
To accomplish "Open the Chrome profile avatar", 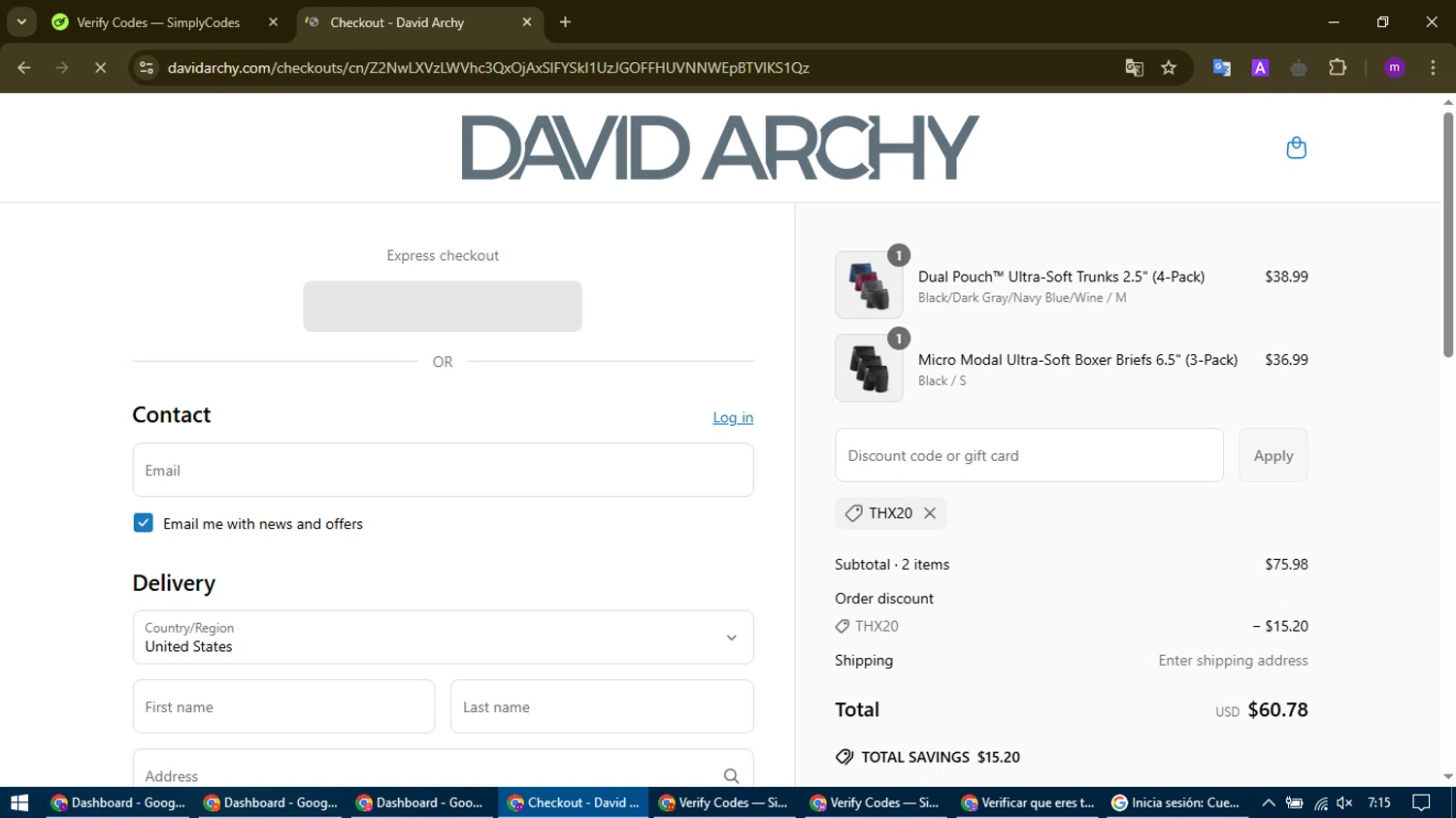I will [1394, 68].
